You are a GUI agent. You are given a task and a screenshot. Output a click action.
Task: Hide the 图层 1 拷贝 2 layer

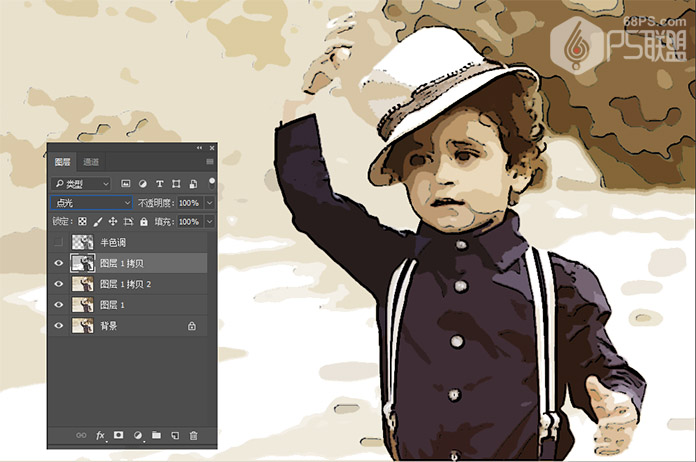[x=59, y=284]
